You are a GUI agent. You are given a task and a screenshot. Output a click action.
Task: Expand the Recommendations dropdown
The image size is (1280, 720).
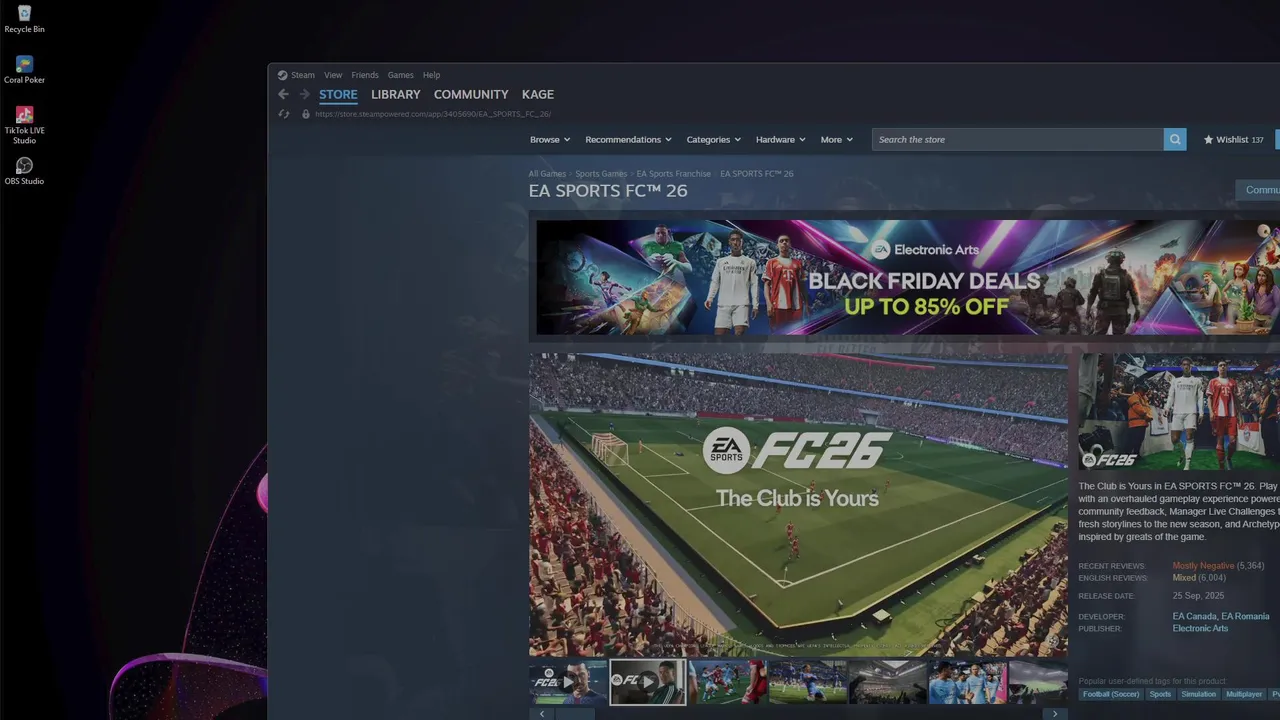[628, 140]
